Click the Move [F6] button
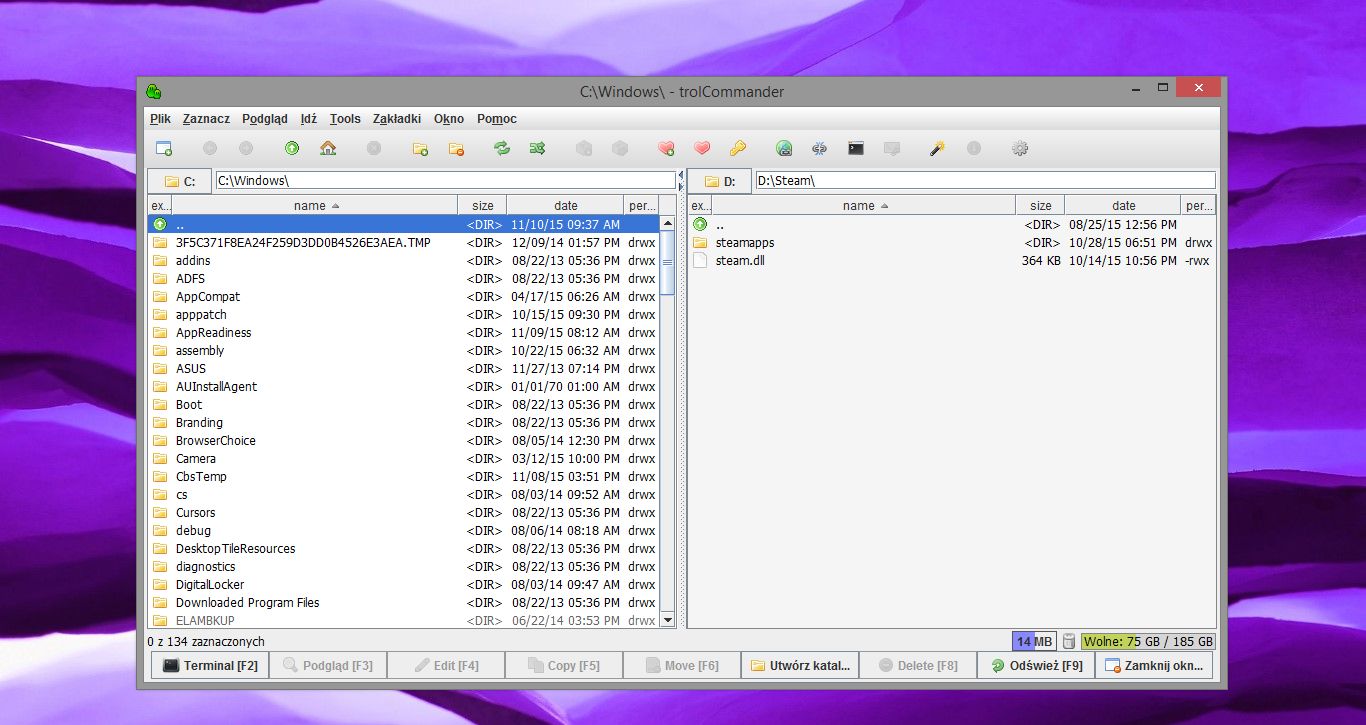 [x=682, y=665]
